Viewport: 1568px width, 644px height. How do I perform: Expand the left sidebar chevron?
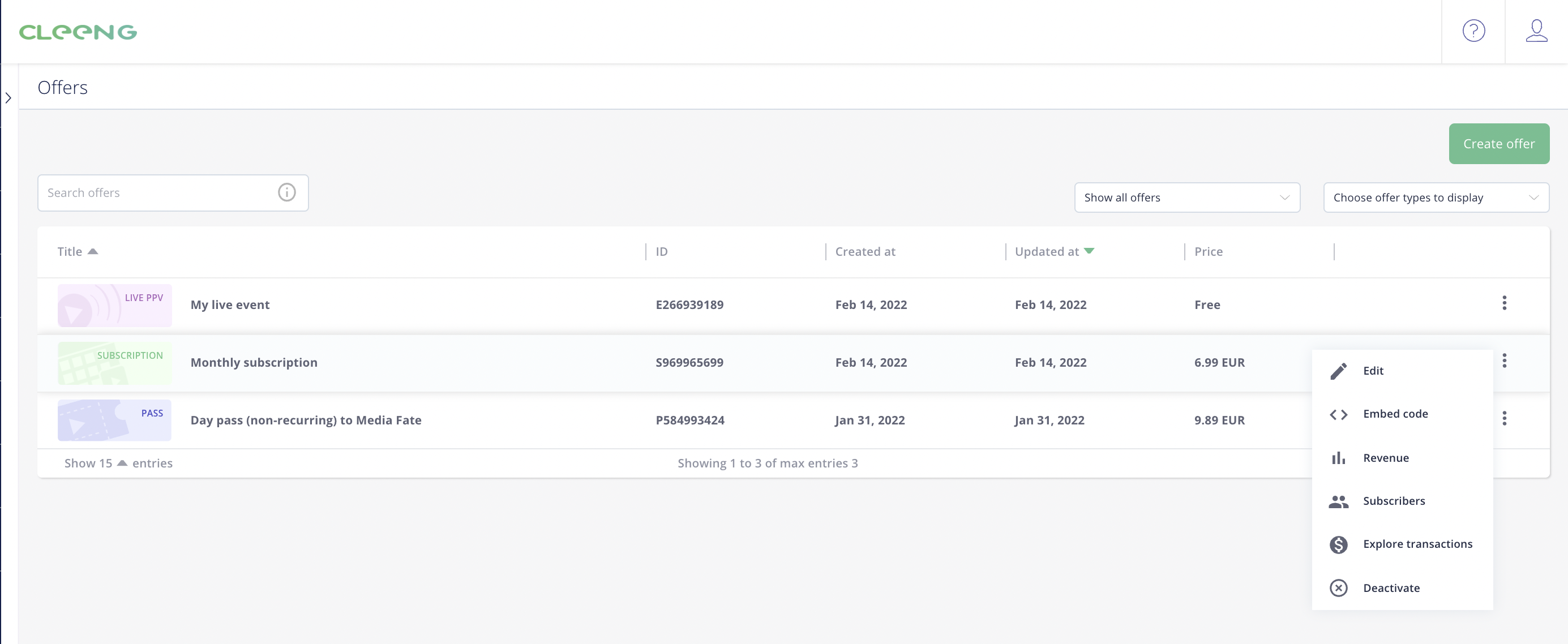point(8,97)
